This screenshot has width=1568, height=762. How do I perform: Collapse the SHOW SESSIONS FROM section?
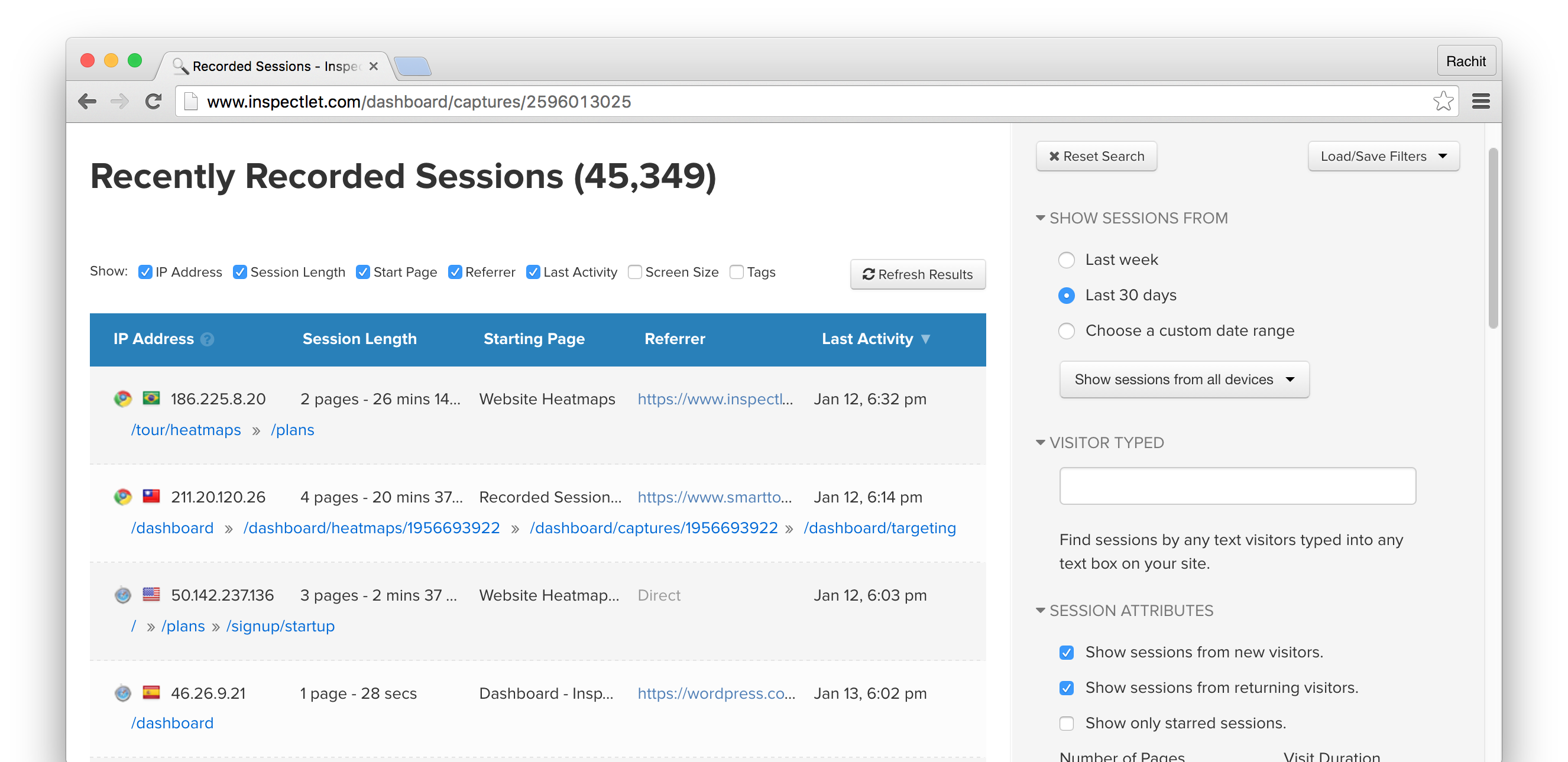pos(1040,218)
